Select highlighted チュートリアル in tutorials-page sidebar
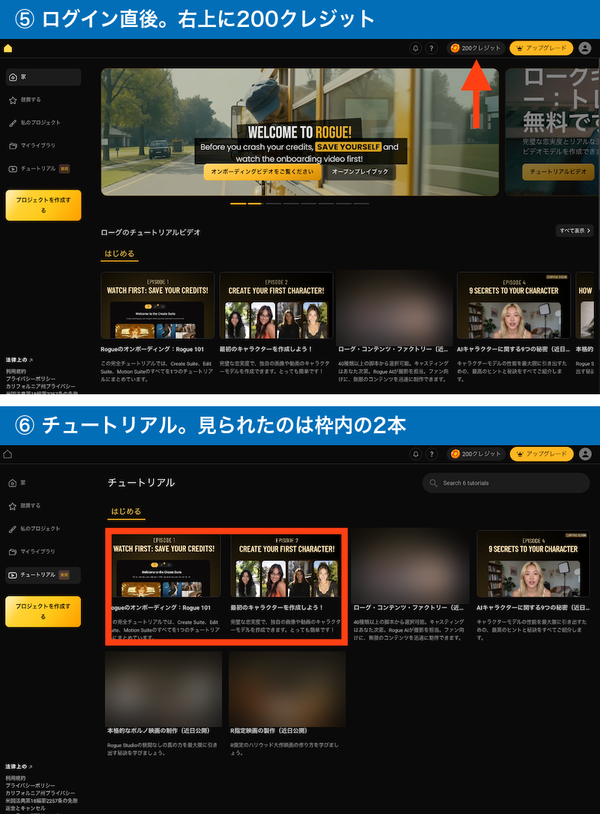600x814 pixels. pos(43,575)
